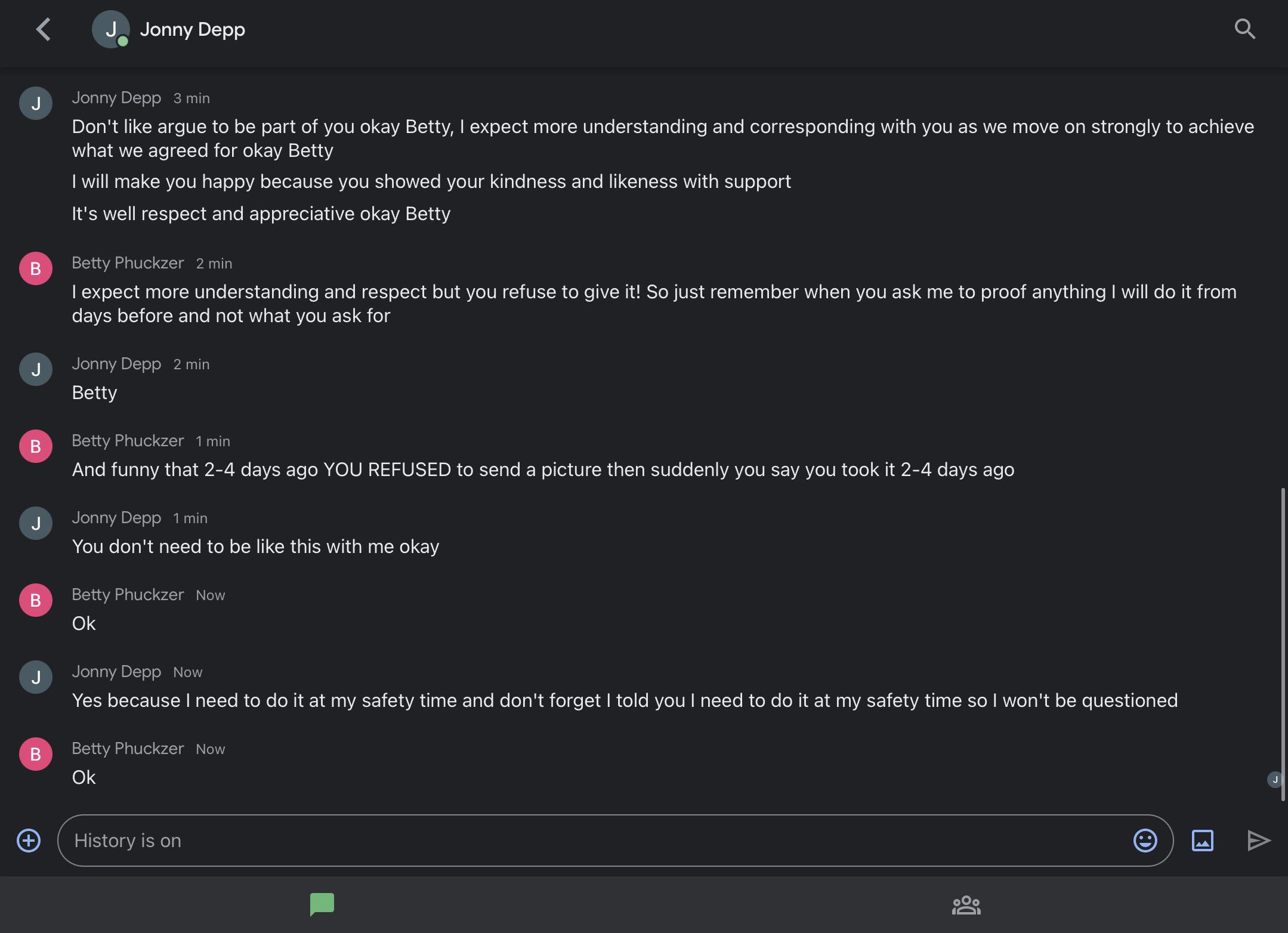
Task: Select the 'YOU REFUSED to send a picture' message
Action: pyautogui.click(x=542, y=469)
